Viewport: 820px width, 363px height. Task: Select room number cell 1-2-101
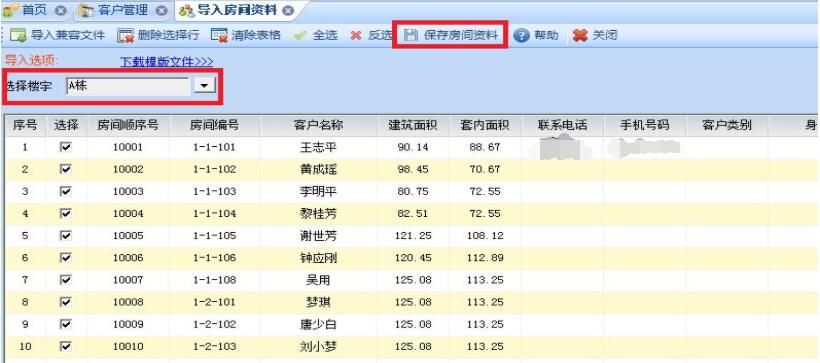click(x=214, y=302)
